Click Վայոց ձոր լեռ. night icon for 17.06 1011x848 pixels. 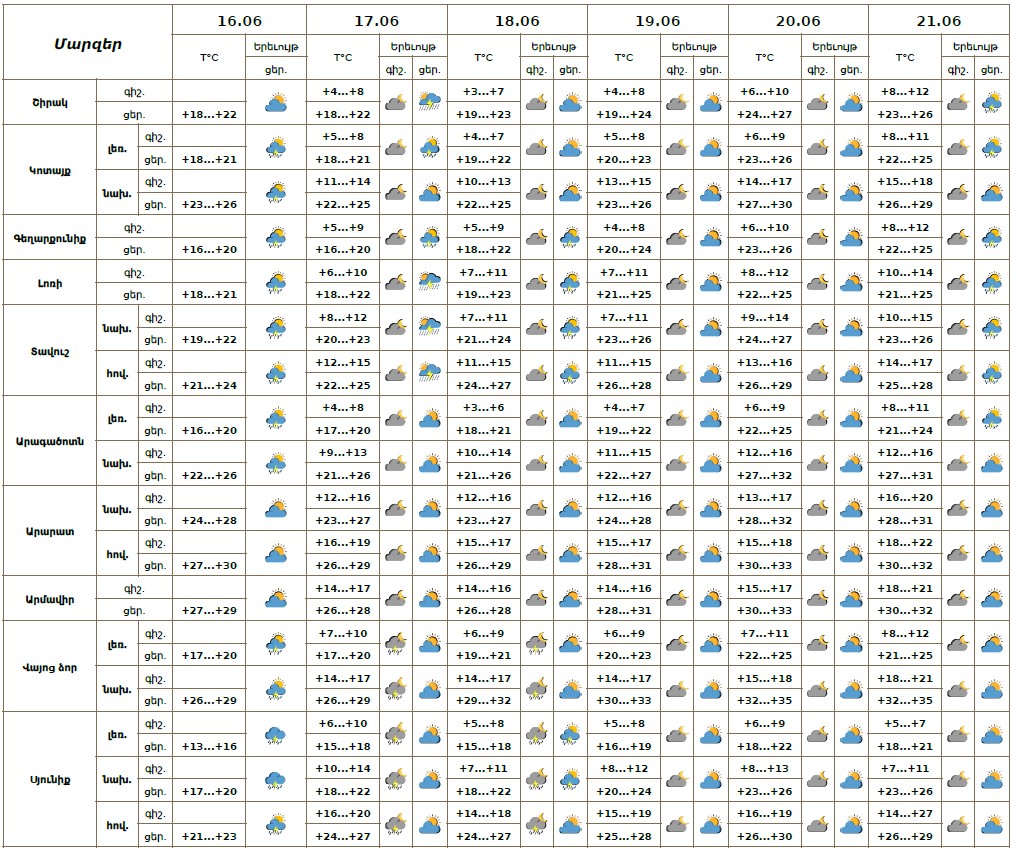396,644
